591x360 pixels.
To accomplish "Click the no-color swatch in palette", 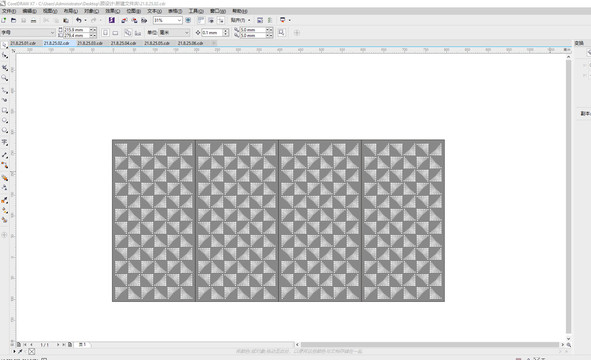I will pos(31,351).
